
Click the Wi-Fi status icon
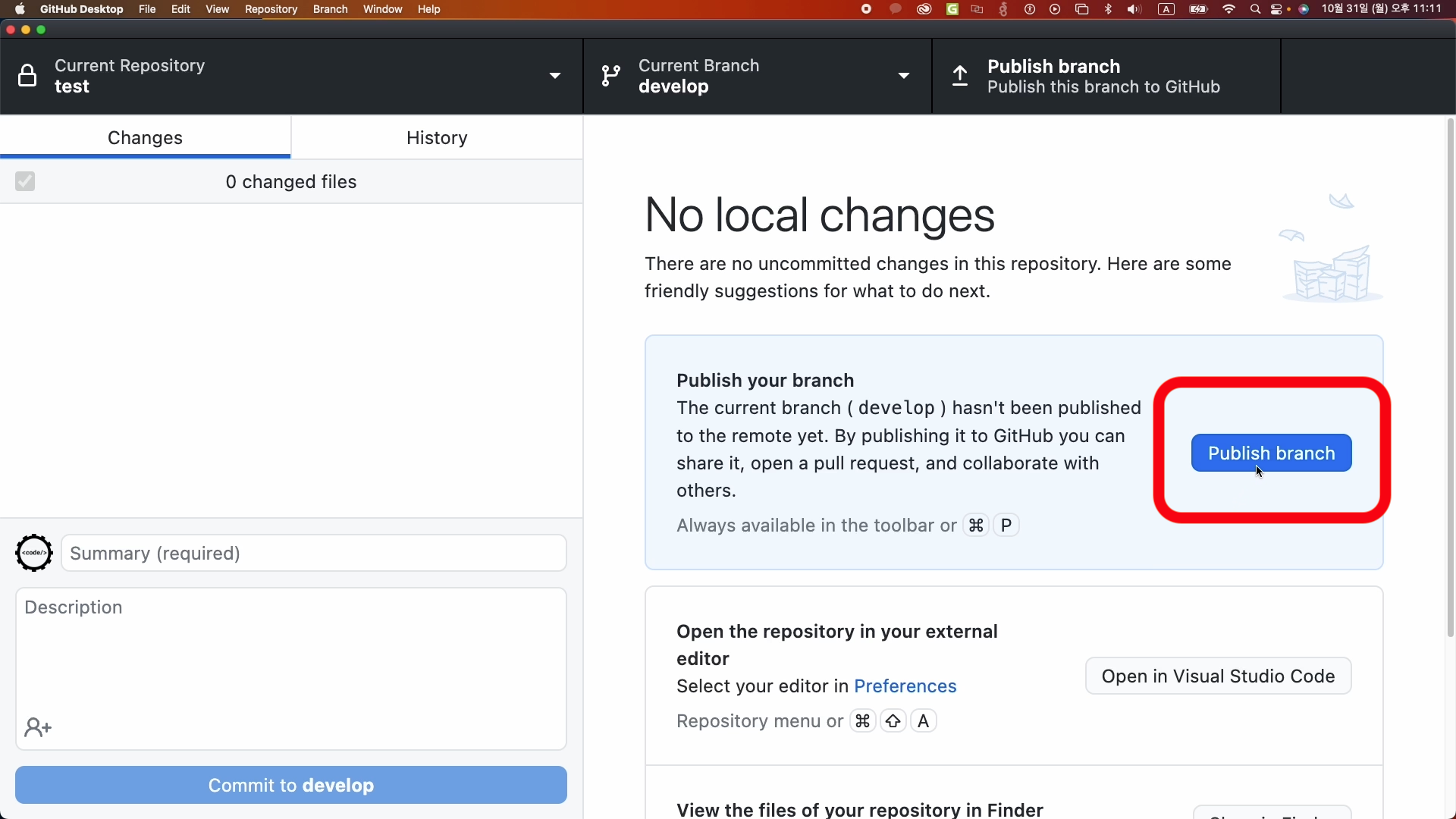[1228, 9]
